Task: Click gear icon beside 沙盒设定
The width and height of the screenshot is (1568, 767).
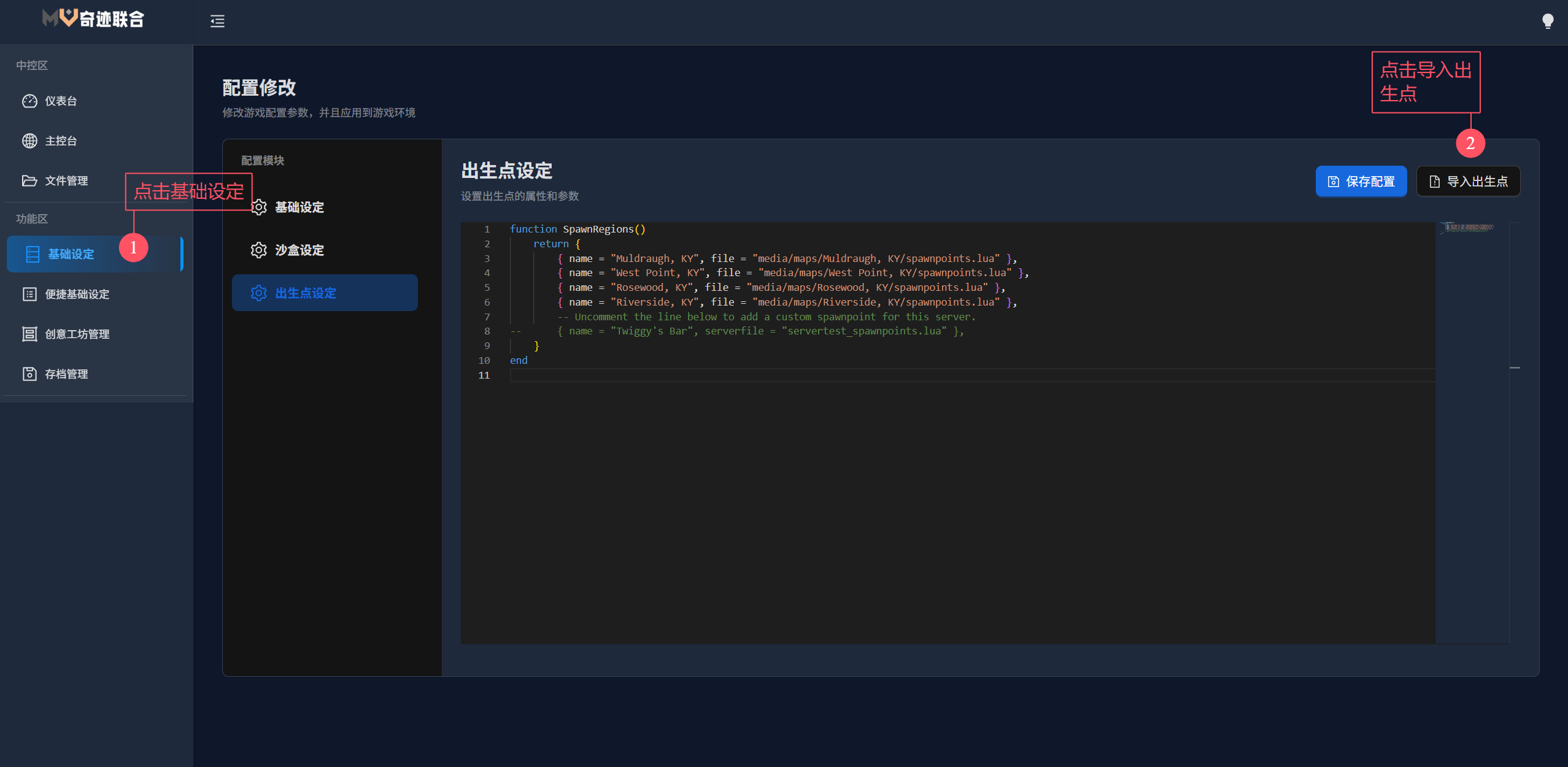Action: pyautogui.click(x=259, y=250)
